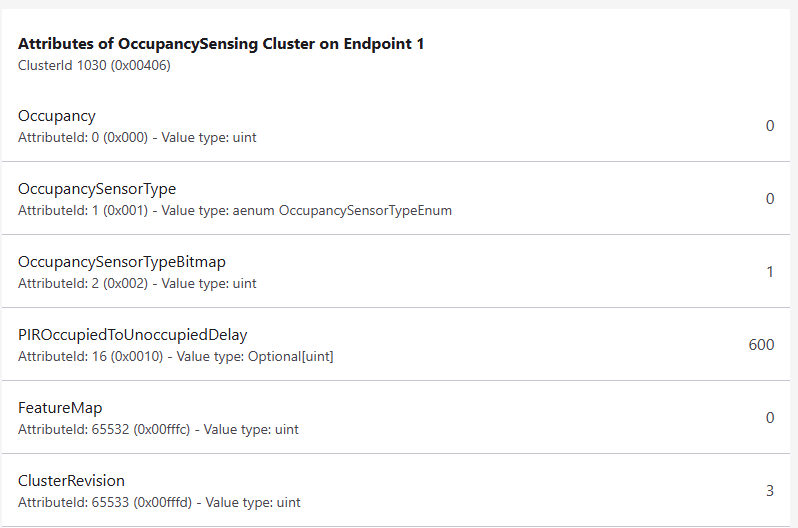Click the AttributeId 65533 (0x00fffd) description

pos(159,502)
